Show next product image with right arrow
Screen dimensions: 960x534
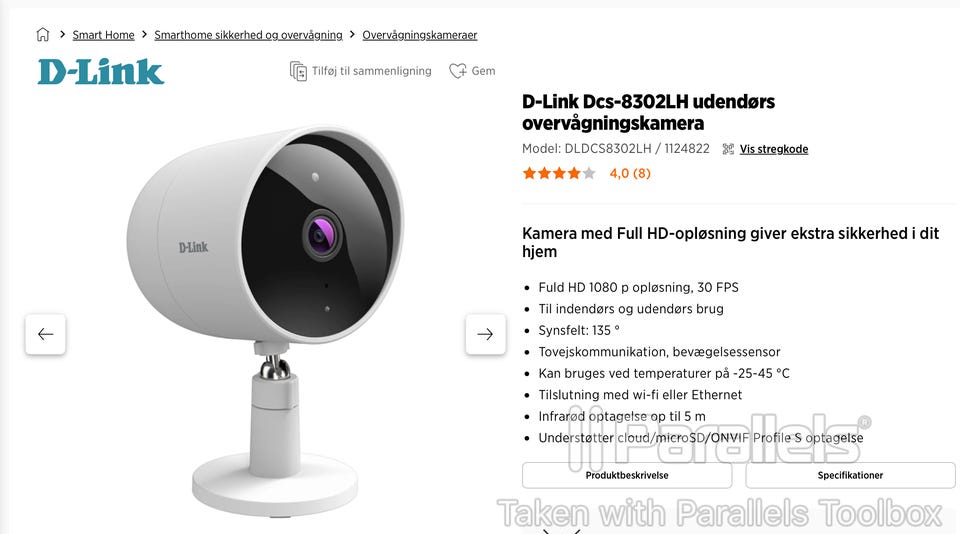point(485,334)
